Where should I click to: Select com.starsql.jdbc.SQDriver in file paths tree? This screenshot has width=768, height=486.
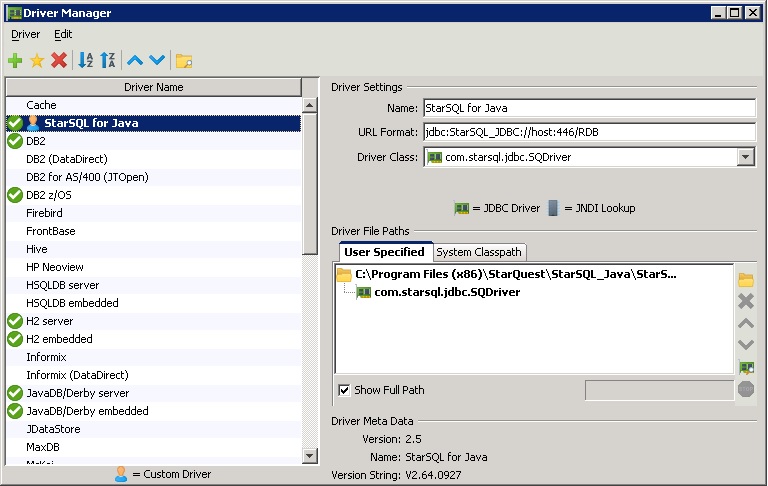[x=447, y=292]
